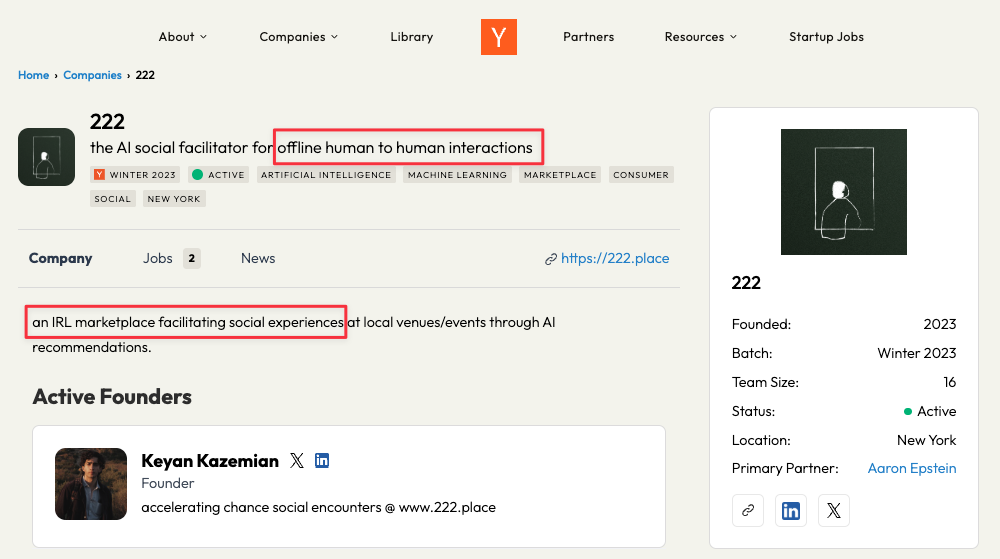The height and width of the screenshot is (559, 1000).
Task: Click the CONSUMER tag
Action: point(641,175)
